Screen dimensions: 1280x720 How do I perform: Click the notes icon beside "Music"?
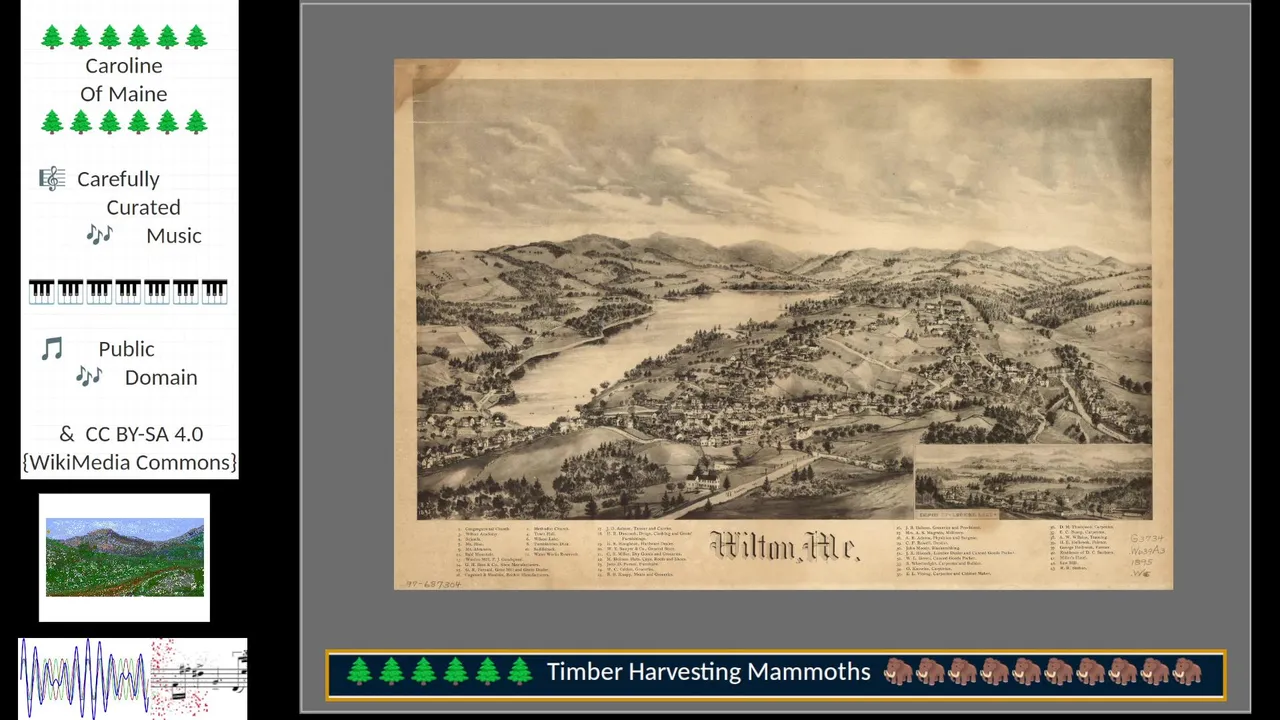[x=99, y=235]
